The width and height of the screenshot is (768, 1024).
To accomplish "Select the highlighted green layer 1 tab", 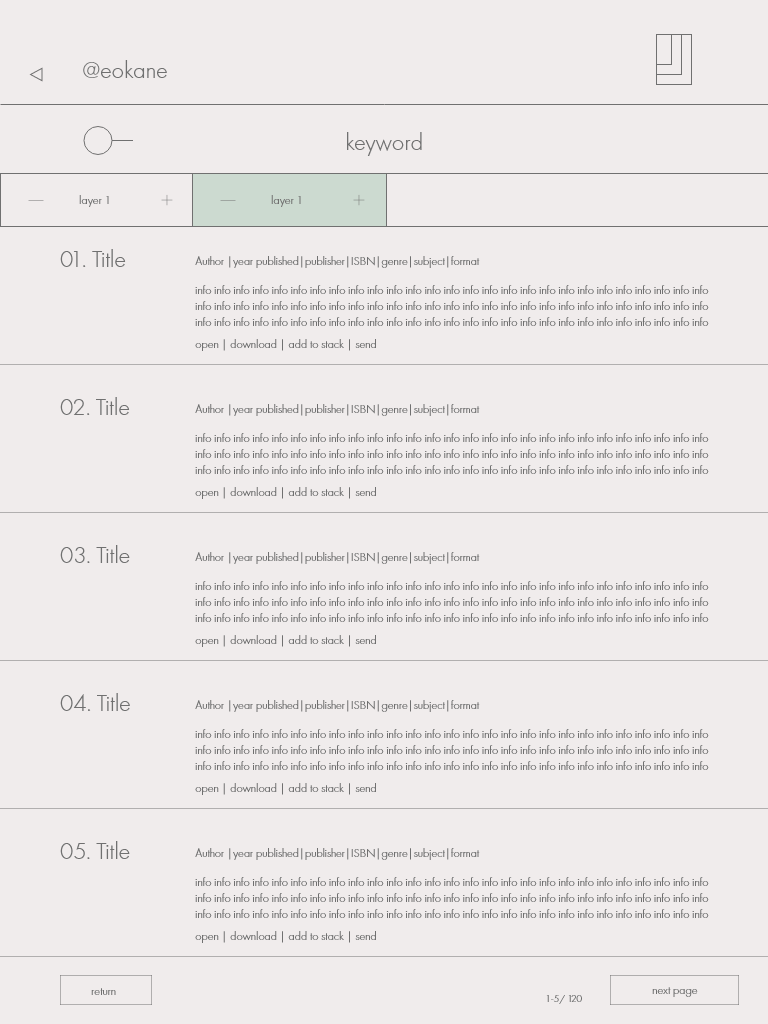I will 289,200.
